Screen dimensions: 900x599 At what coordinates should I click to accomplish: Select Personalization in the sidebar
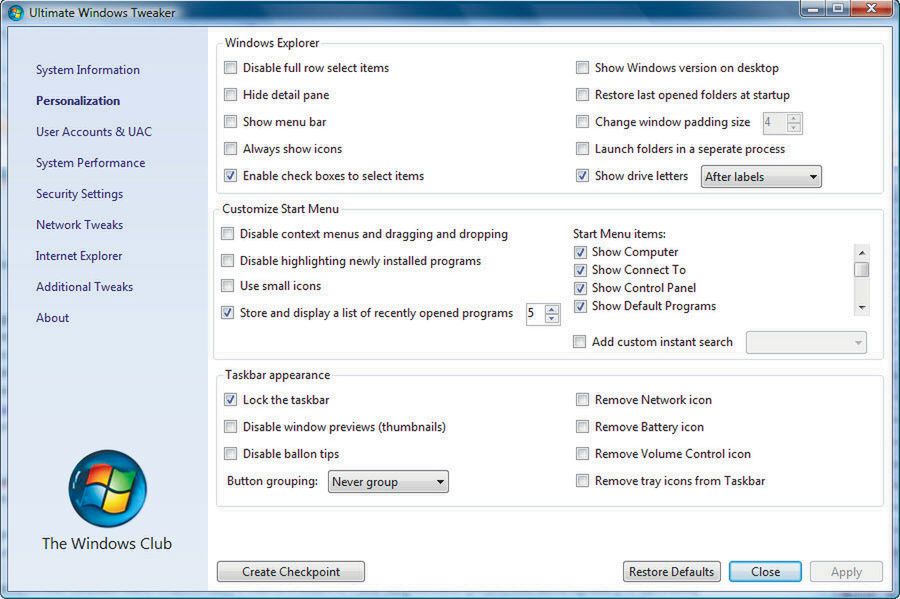click(x=78, y=101)
